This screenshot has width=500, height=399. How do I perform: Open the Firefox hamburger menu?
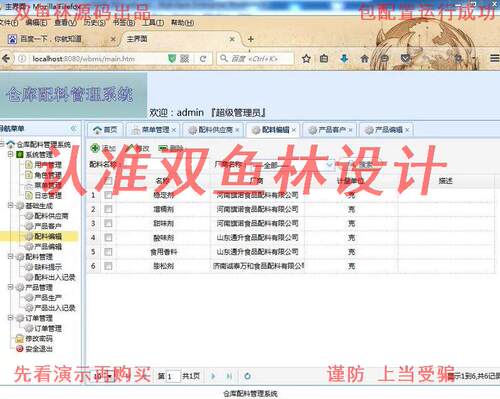coord(495,58)
